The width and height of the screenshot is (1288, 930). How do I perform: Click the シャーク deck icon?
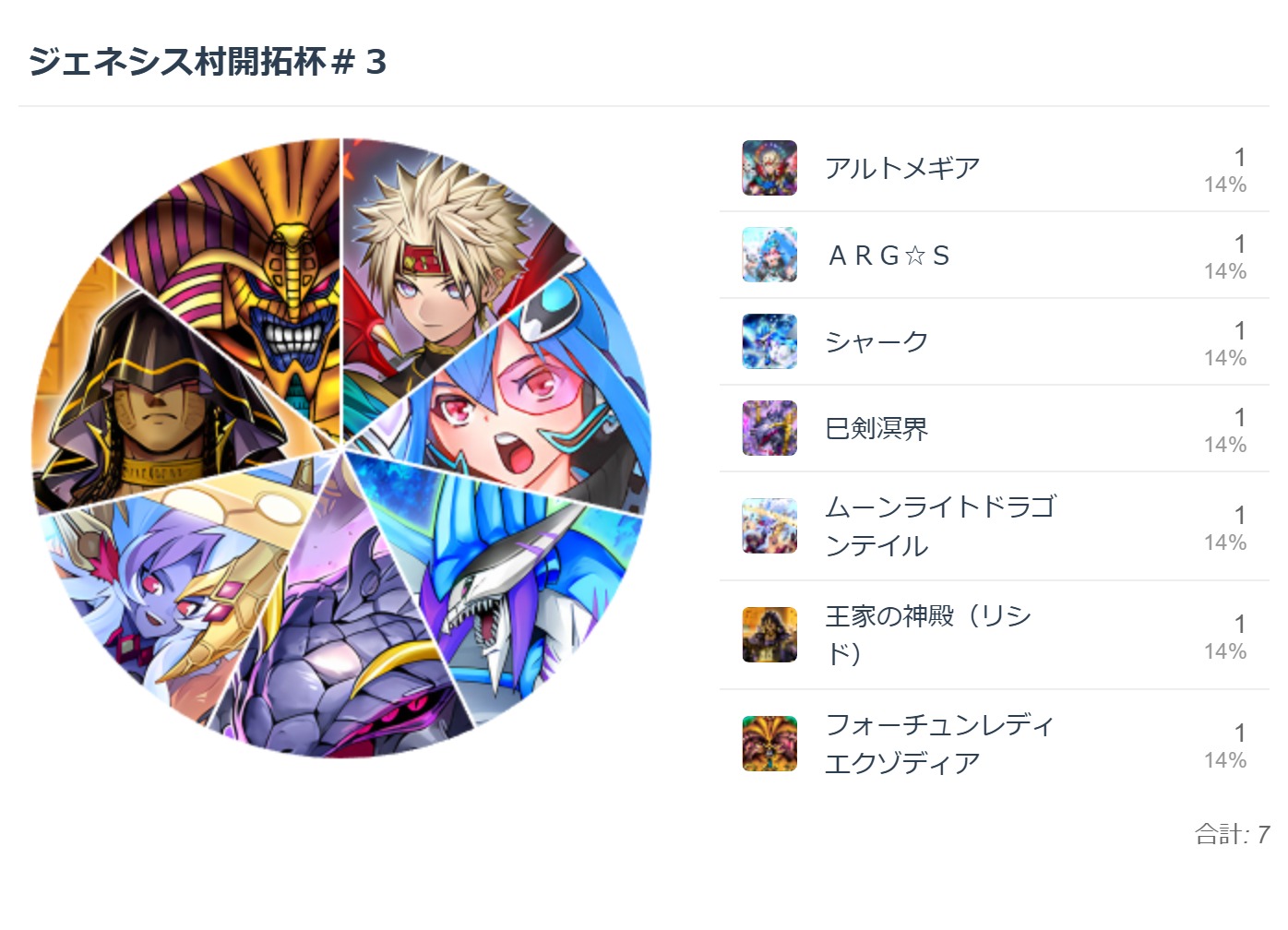coord(769,341)
